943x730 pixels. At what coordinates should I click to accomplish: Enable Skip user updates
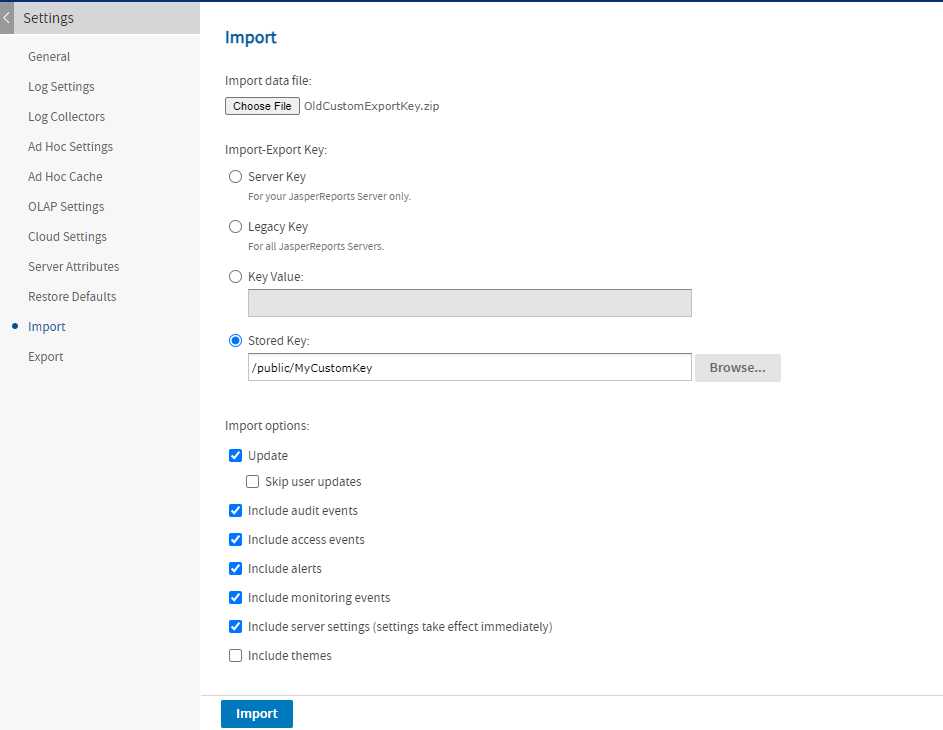click(x=253, y=482)
